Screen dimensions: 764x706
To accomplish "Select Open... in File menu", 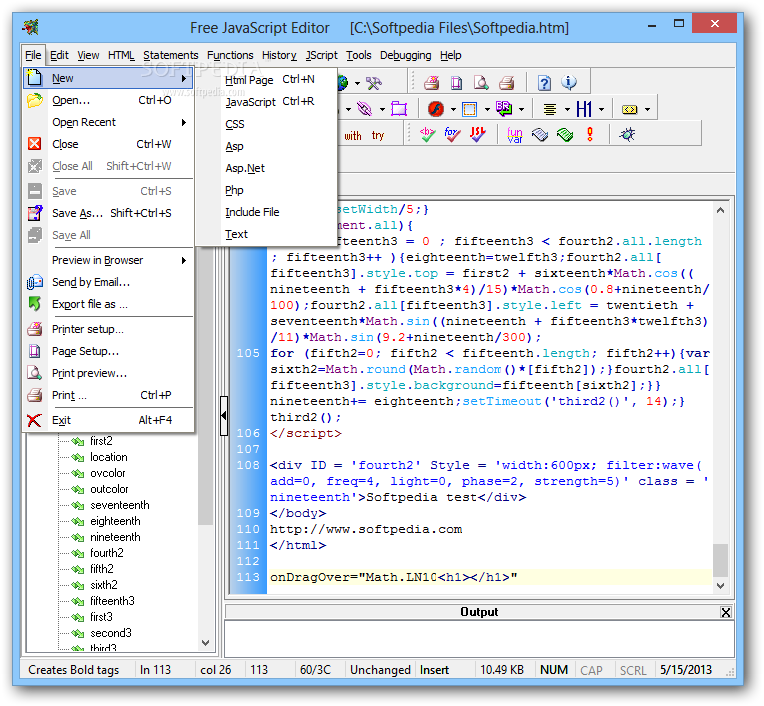I will [108, 100].
